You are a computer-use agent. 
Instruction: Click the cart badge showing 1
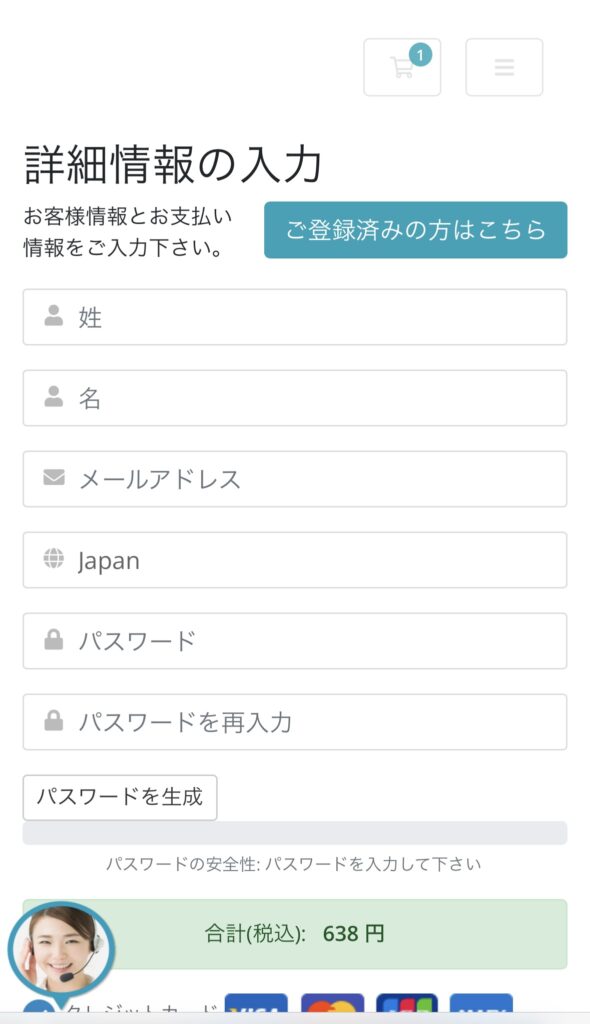(420, 56)
